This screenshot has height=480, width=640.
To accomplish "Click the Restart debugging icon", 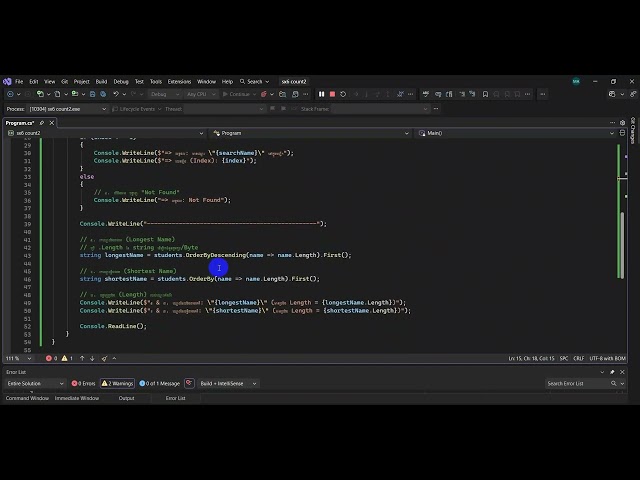I will click(343, 94).
